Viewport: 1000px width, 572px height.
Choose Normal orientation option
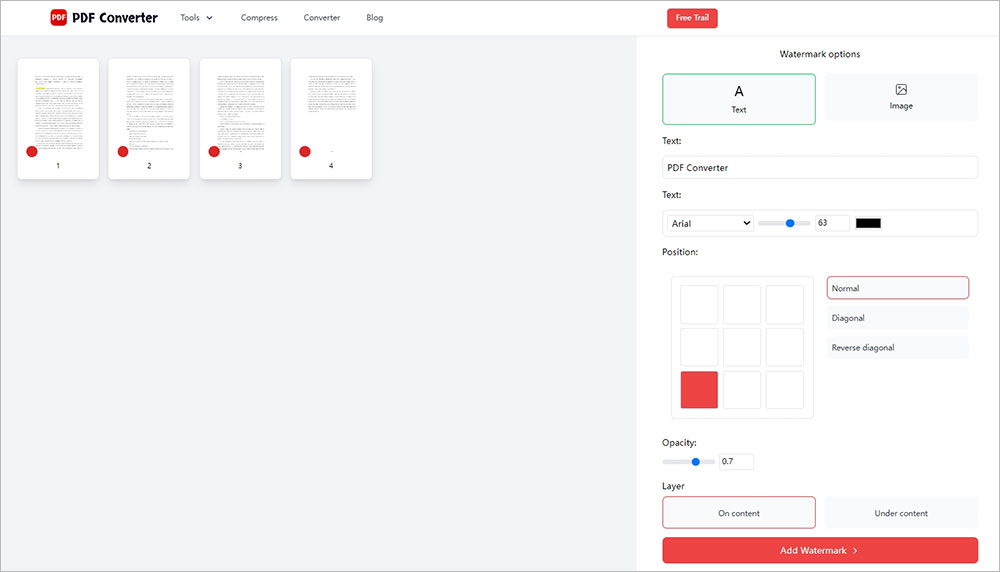897,288
